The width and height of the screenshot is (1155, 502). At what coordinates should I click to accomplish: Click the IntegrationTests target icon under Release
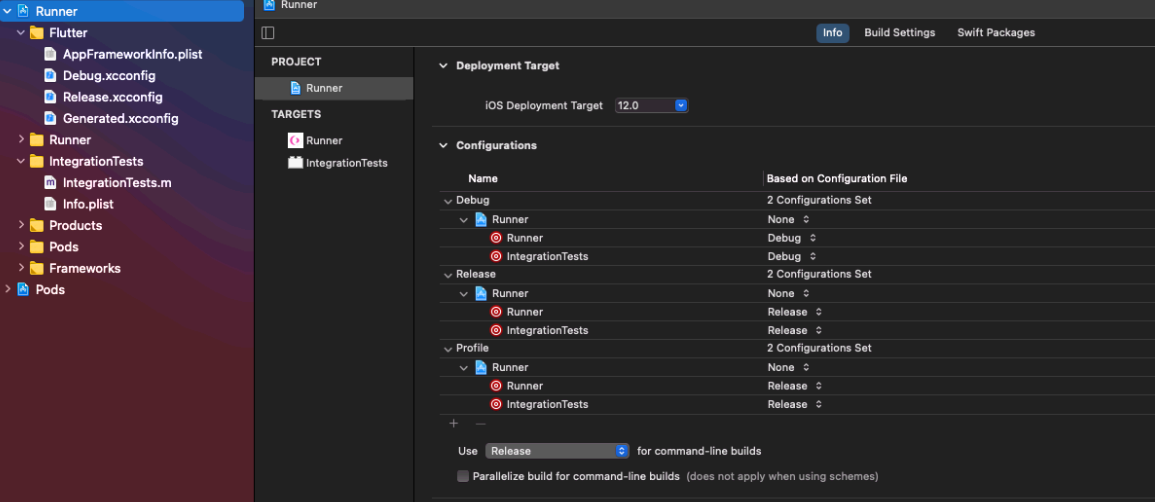tap(496, 330)
